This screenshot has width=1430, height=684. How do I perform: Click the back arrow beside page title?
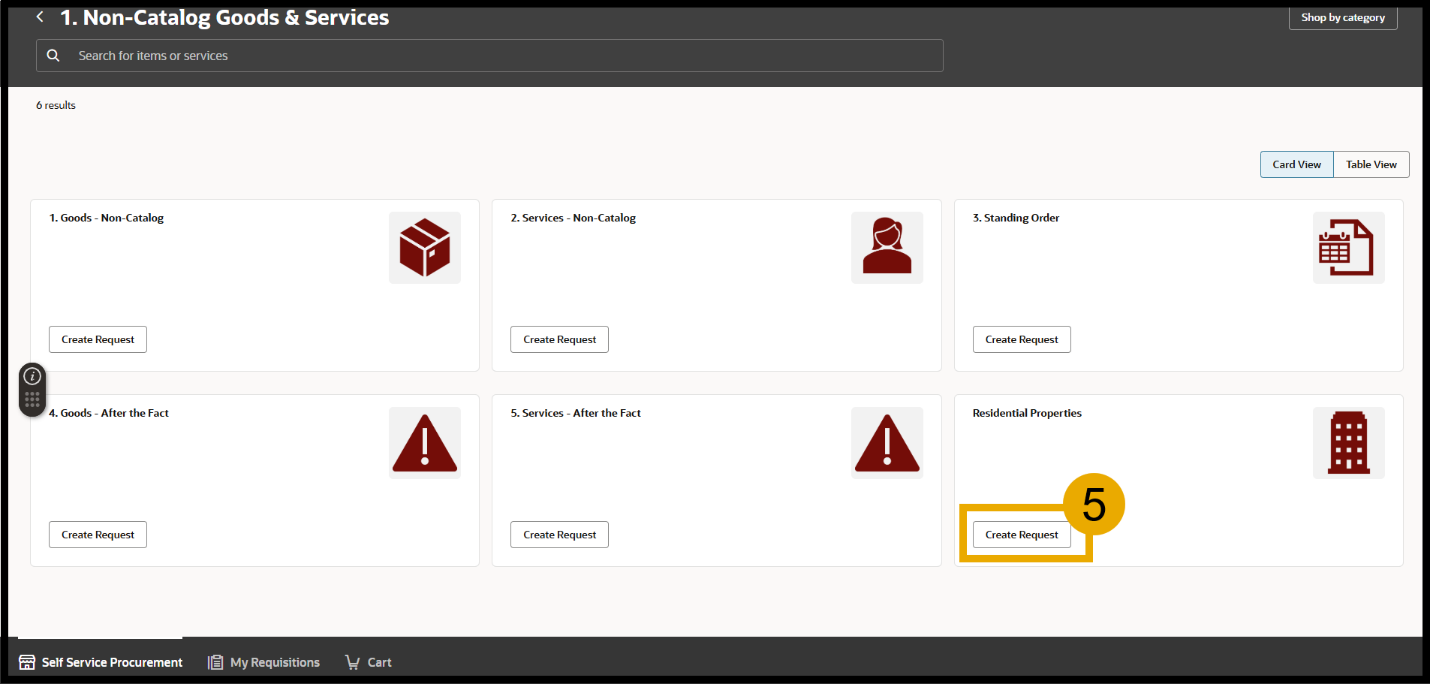(40, 17)
